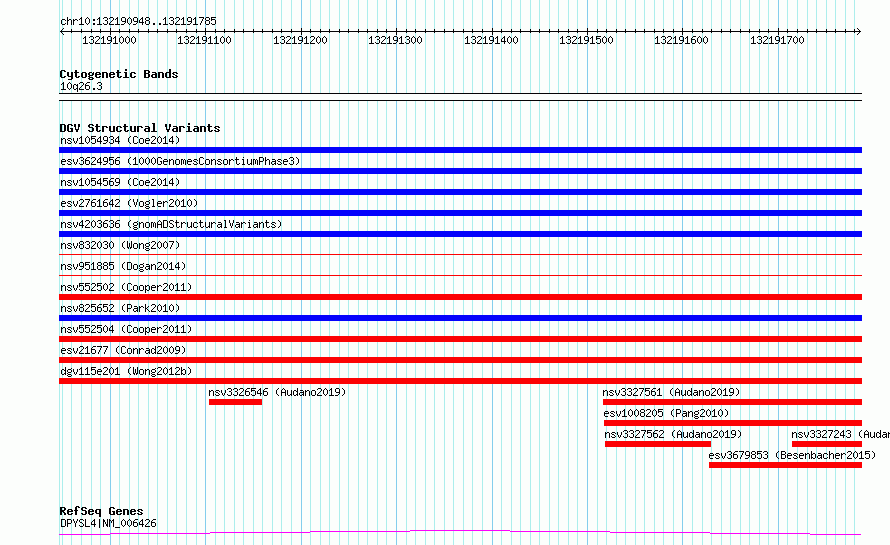Select the red bar under dgv115e201
The image size is (890, 545).
[460, 381]
